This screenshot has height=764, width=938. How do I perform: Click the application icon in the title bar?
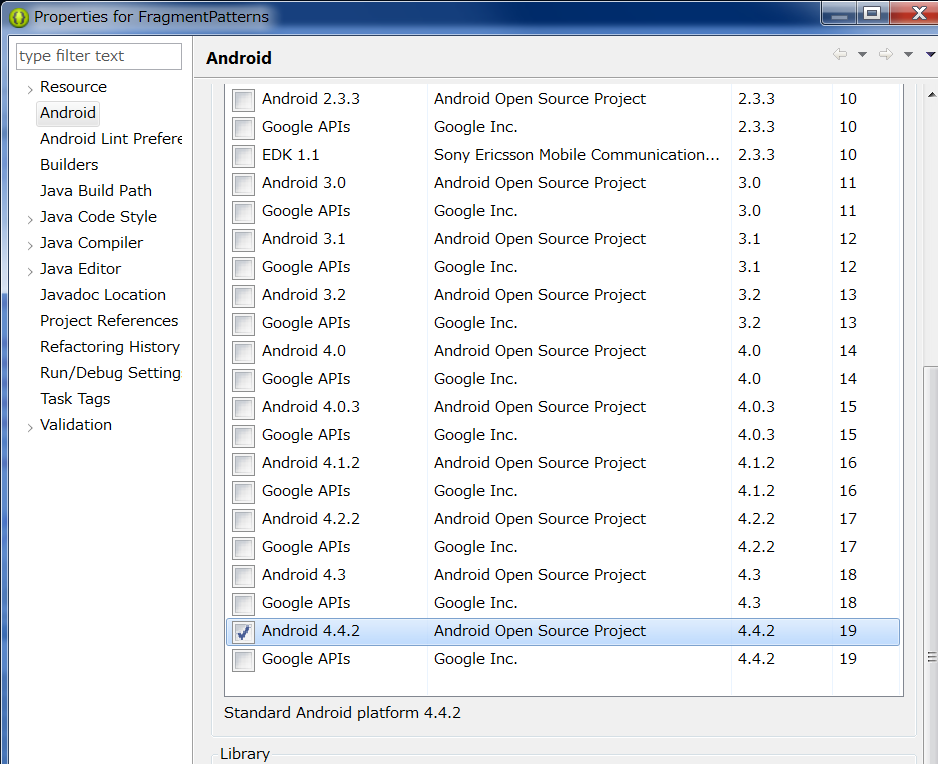pos(17,14)
